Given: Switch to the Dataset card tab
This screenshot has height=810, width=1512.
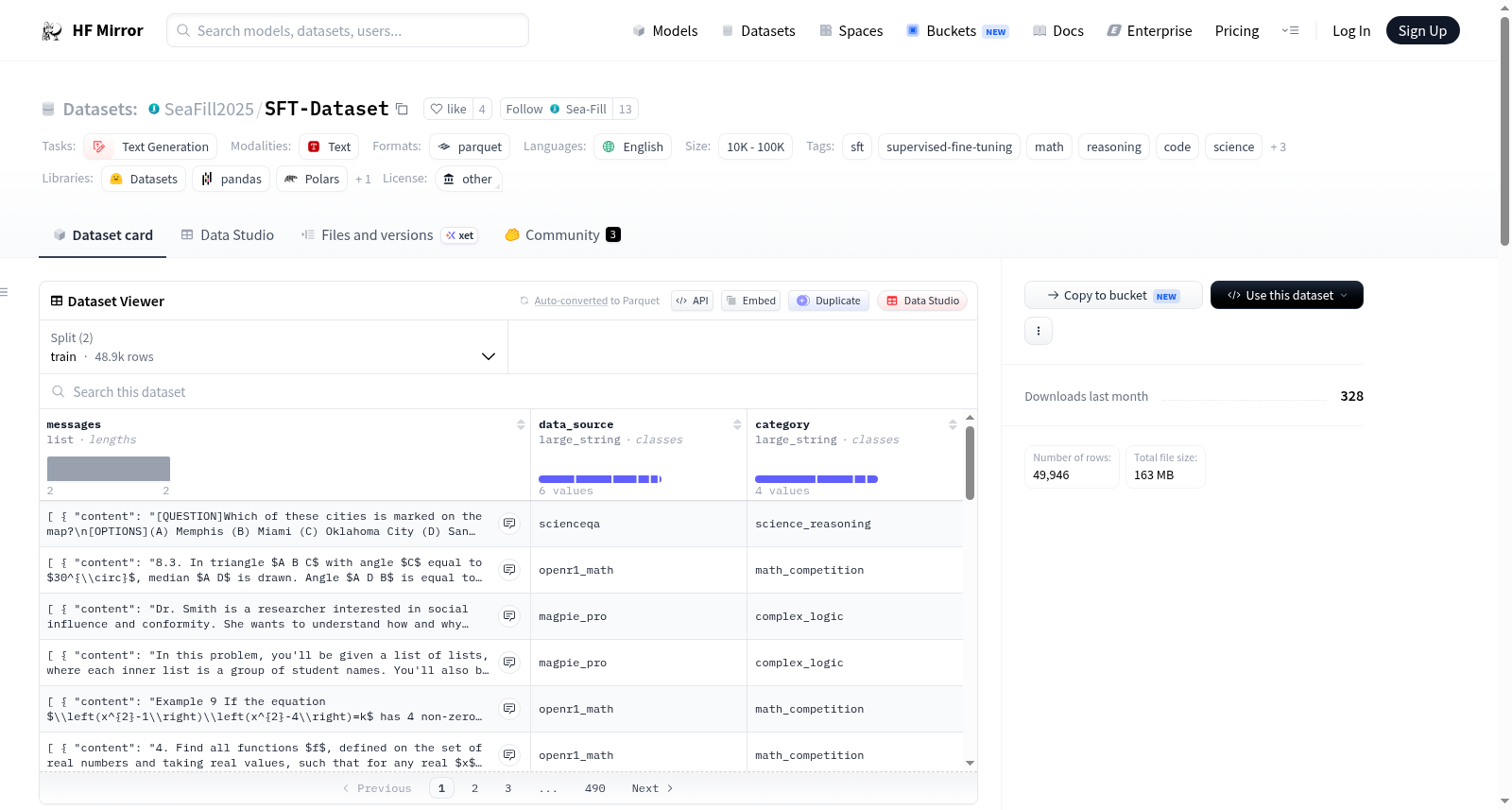Looking at the screenshot, I should pyautogui.click(x=103, y=235).
